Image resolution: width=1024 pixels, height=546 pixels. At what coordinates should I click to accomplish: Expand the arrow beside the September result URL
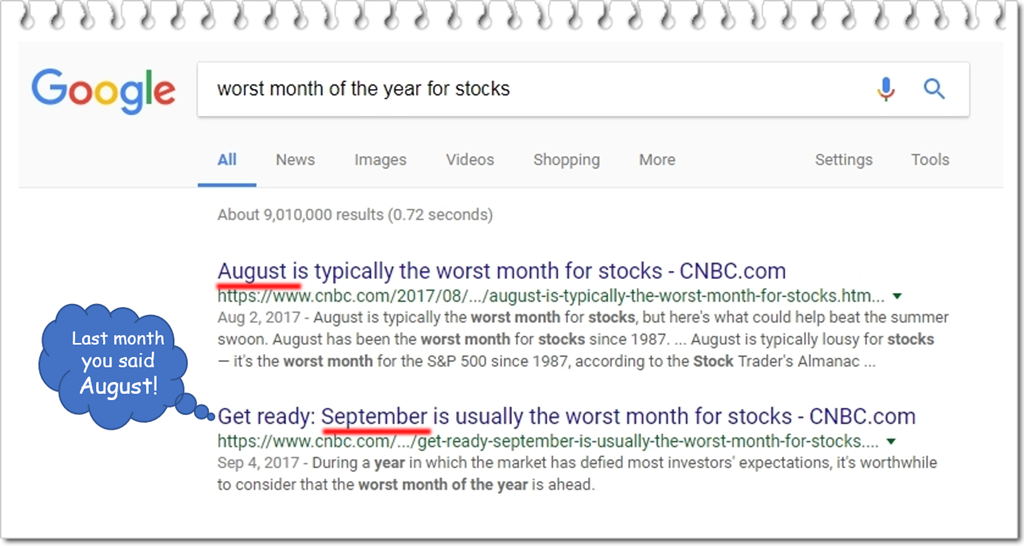point(891,441)
